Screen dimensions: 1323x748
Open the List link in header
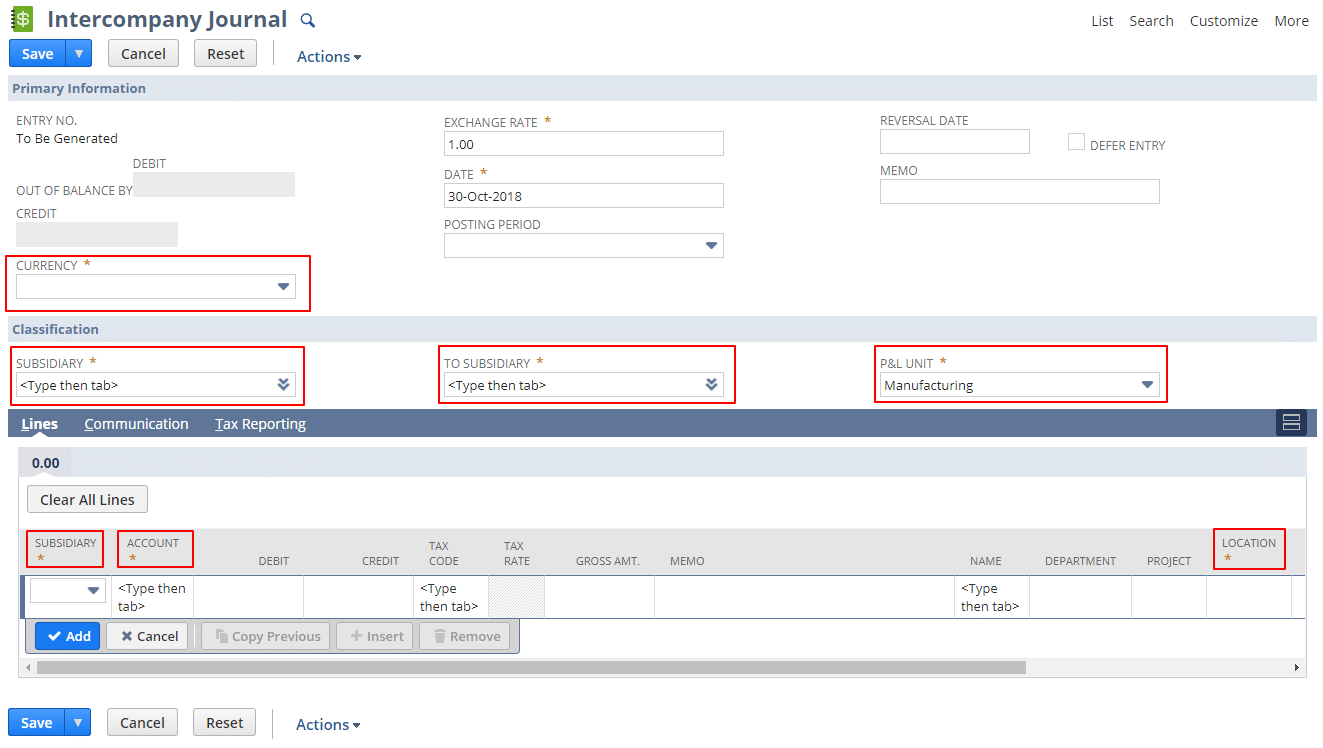click(x=1102, y=21)
